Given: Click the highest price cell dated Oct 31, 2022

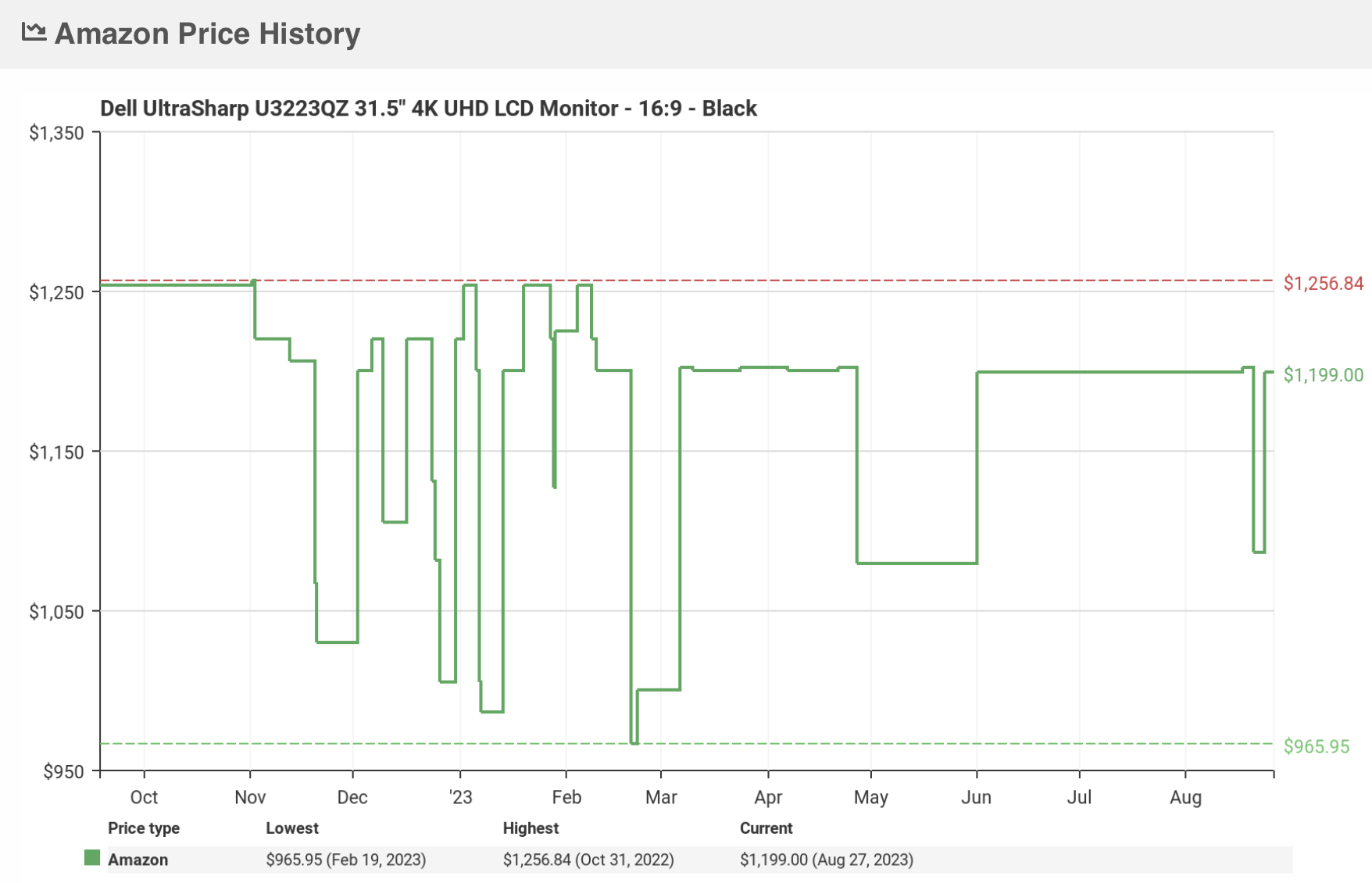Looking at the screenshot, I should coord(588,860).
